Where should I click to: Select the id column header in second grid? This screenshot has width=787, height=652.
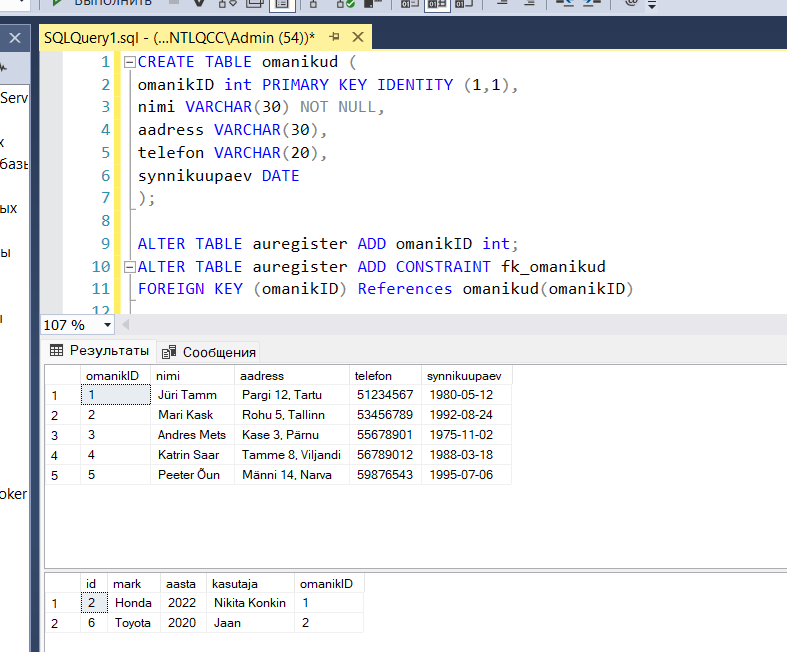(x=94, y=584)
